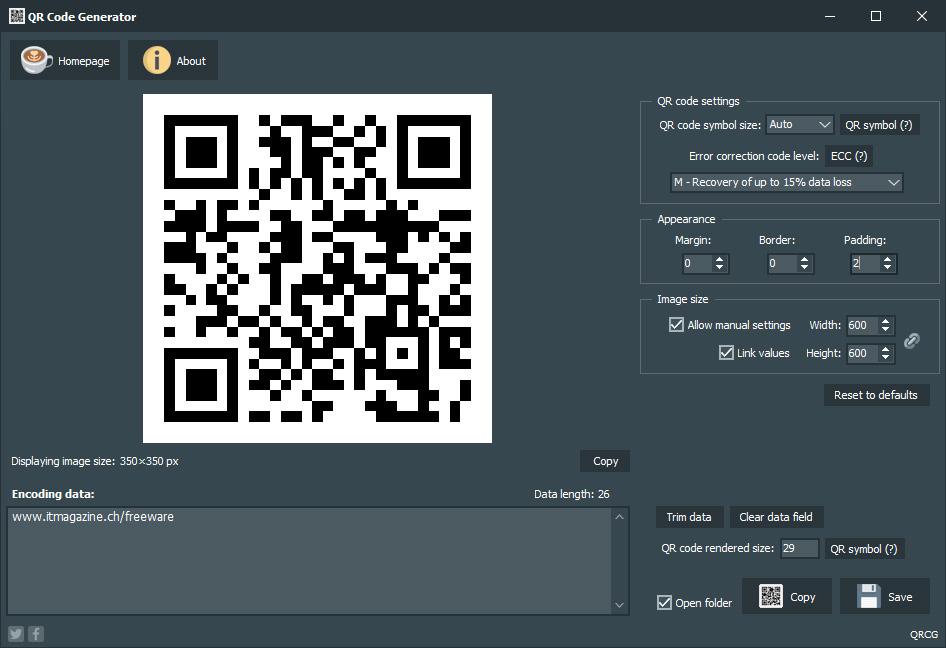Disable the Link values checkbox
This screenshot has height=648, width=946.
pyautogui.click(x=726, y=352)
